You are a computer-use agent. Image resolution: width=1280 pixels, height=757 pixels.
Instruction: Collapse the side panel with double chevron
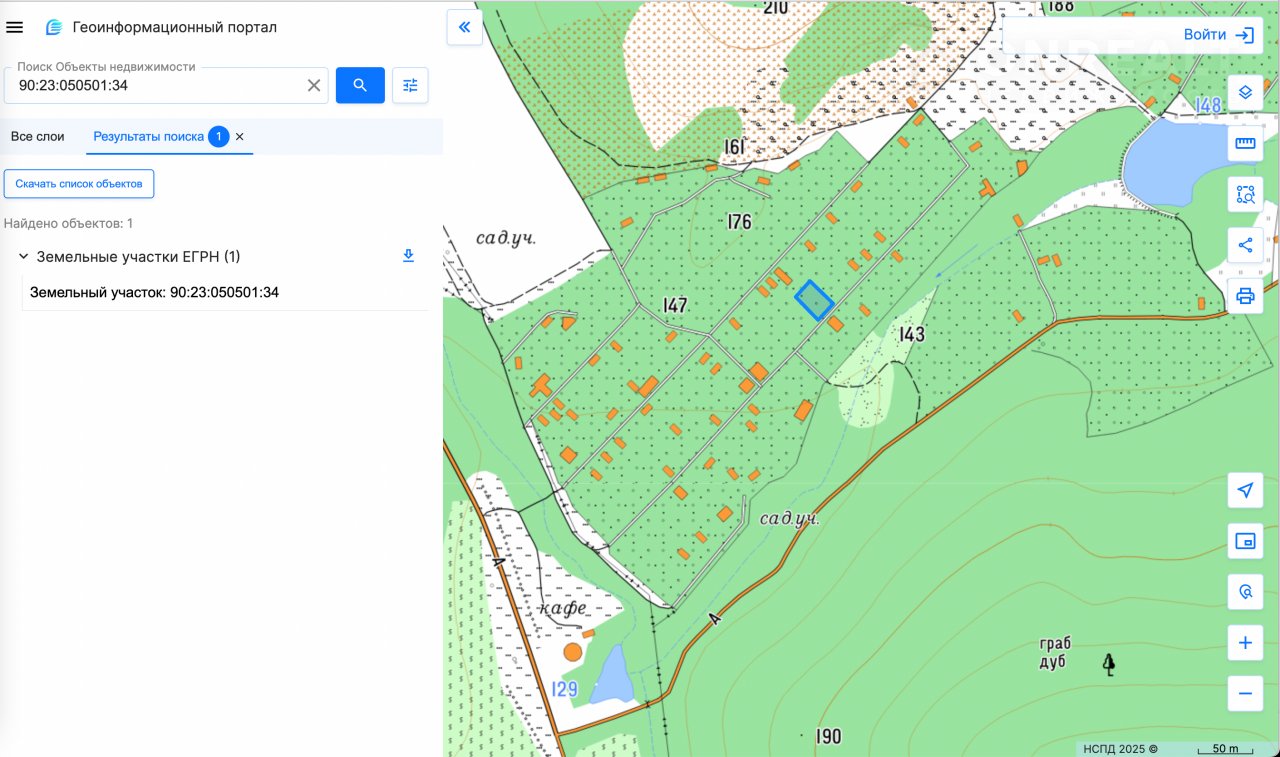464,27
